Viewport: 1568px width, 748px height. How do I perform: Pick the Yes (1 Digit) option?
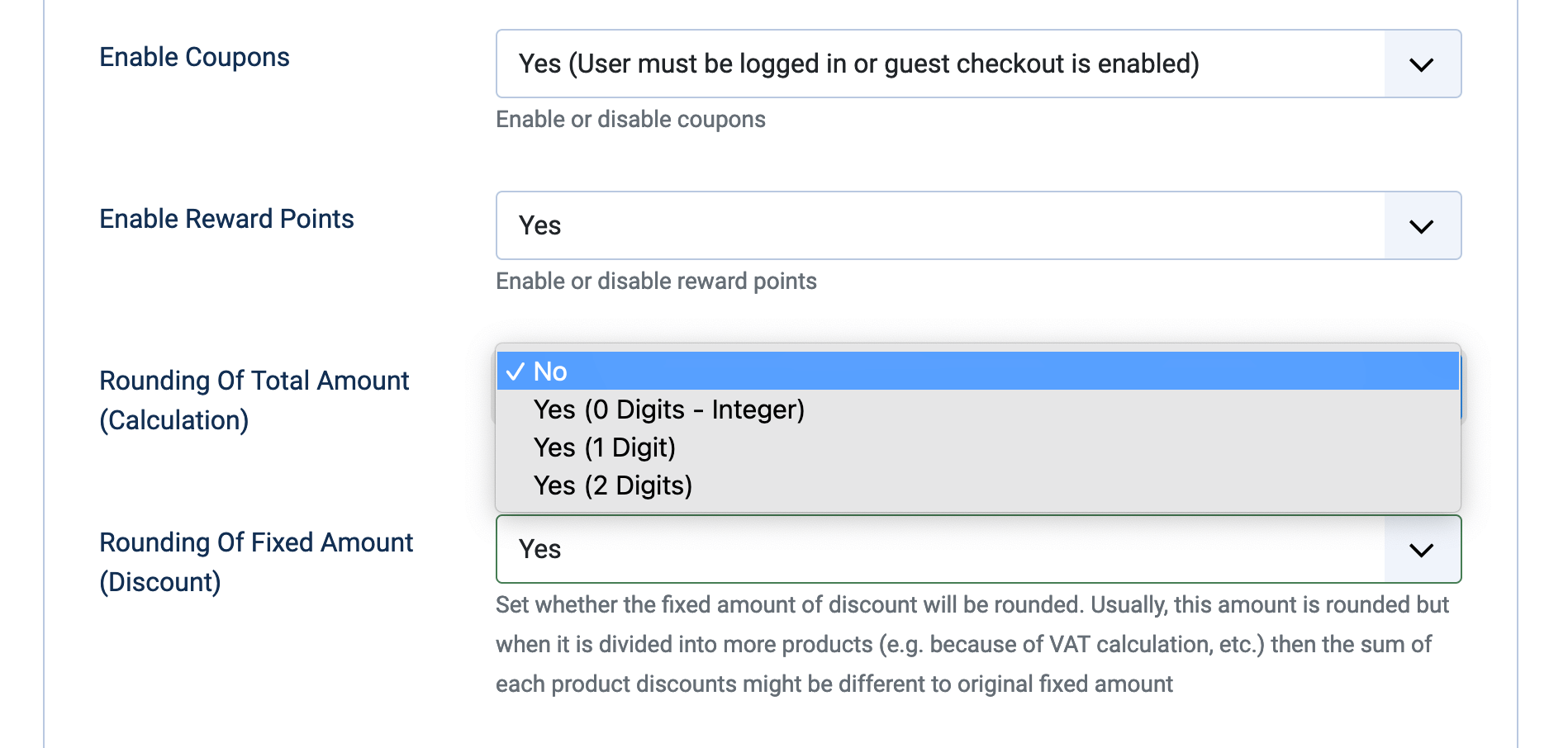point(605,447)
